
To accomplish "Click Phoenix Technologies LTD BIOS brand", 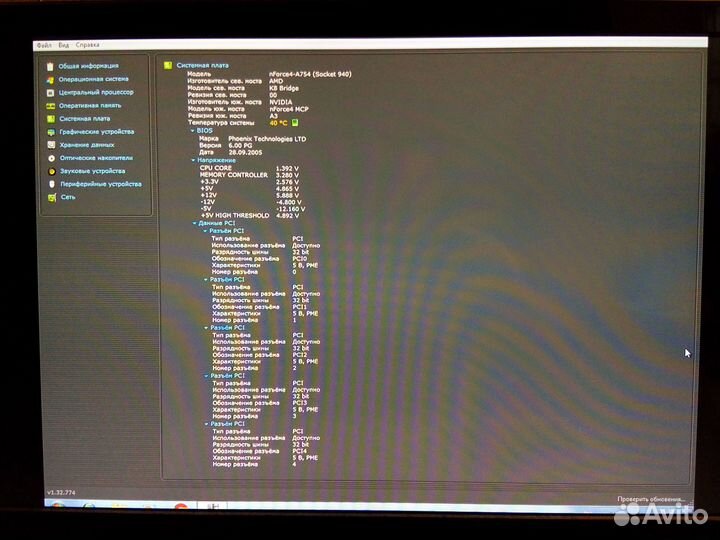I will (267, 139).
